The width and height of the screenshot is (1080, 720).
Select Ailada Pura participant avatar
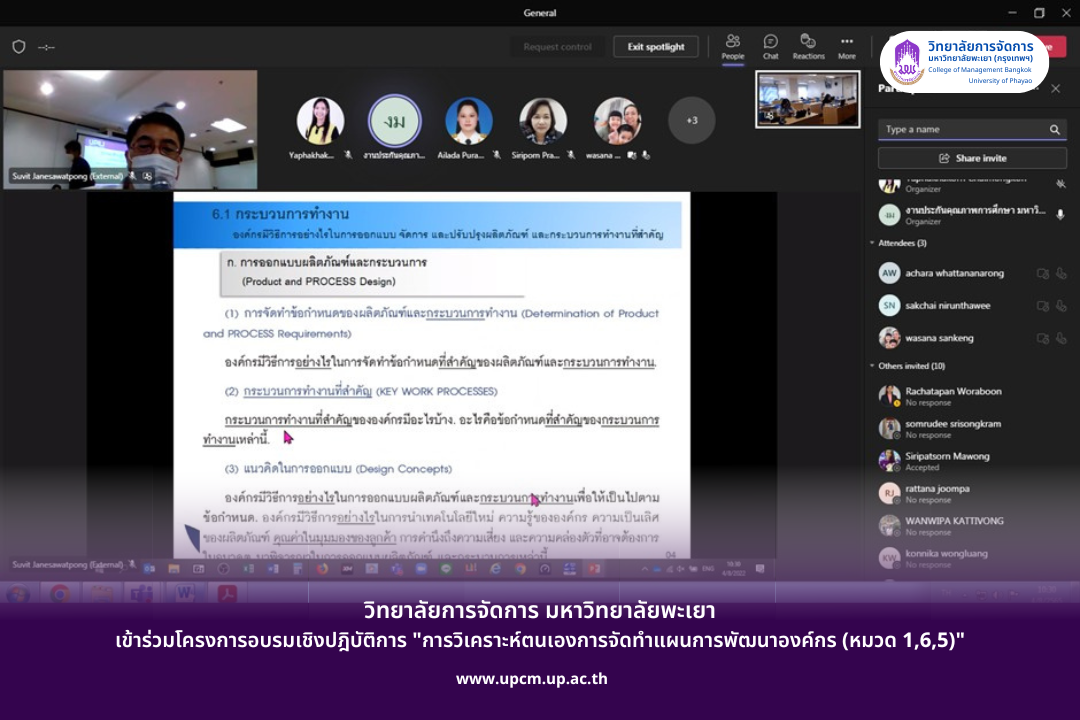click(x=468, y=121)
